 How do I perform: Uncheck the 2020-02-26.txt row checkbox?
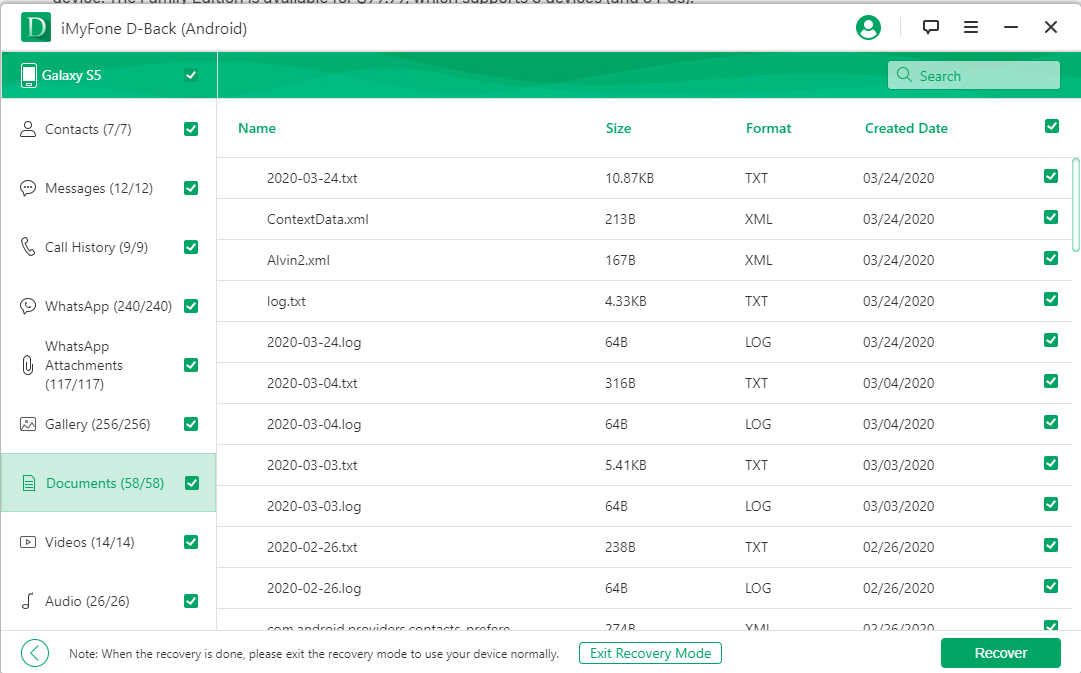click(1051, 545)
